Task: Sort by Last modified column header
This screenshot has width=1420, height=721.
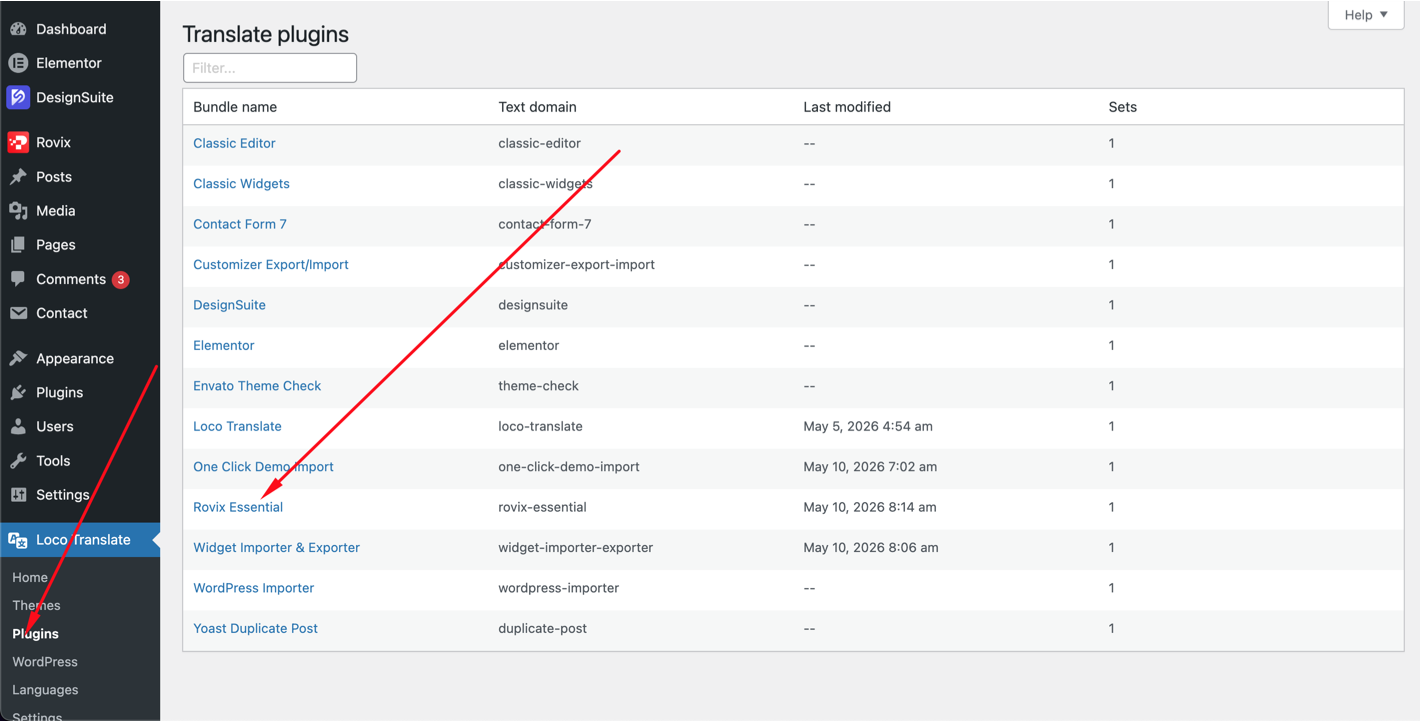Action: (847, 107)
